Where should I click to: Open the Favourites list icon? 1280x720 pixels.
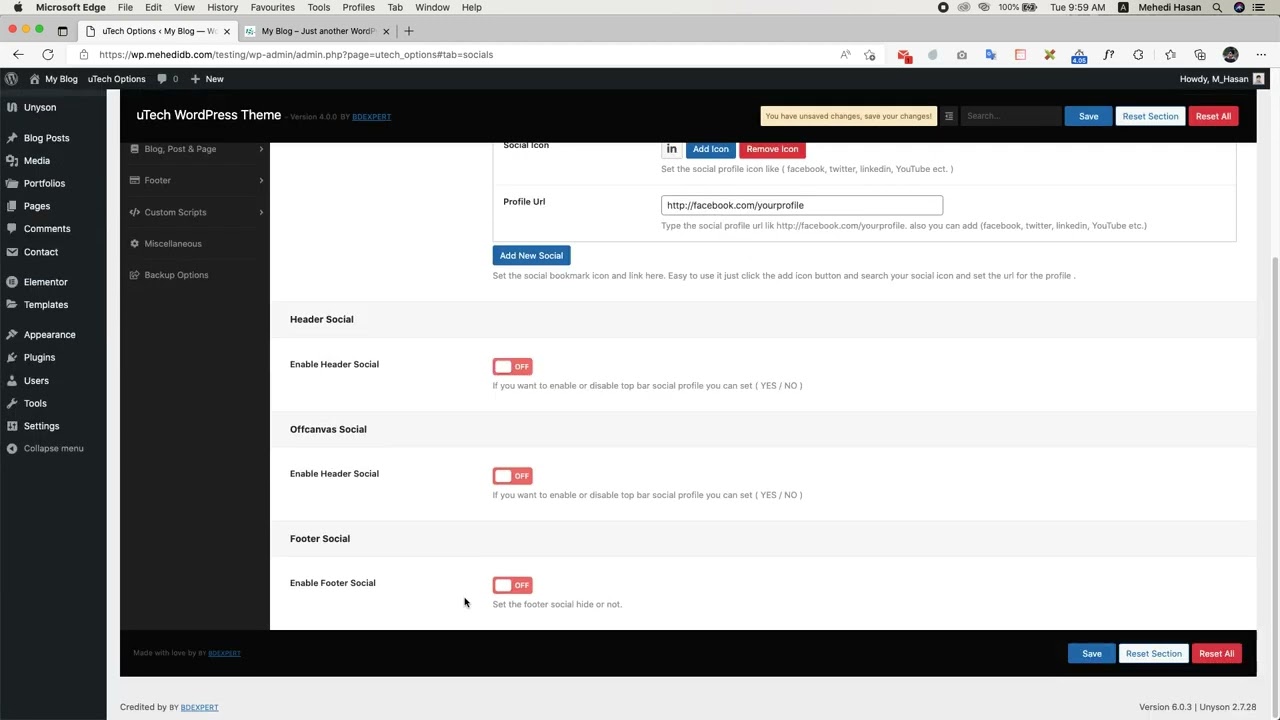[x=1170, y=55]
